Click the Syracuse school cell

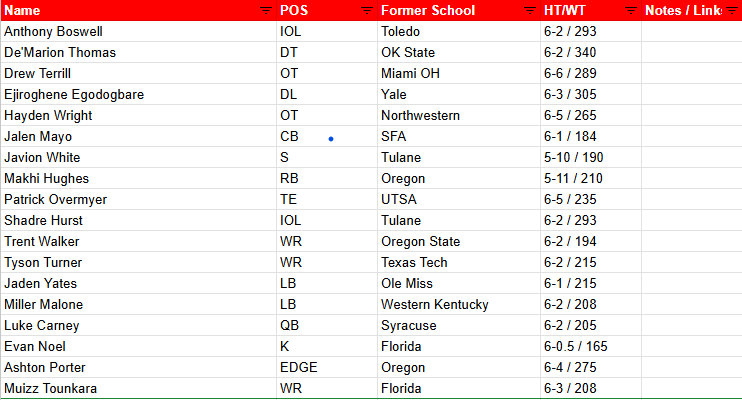point(409,325)
